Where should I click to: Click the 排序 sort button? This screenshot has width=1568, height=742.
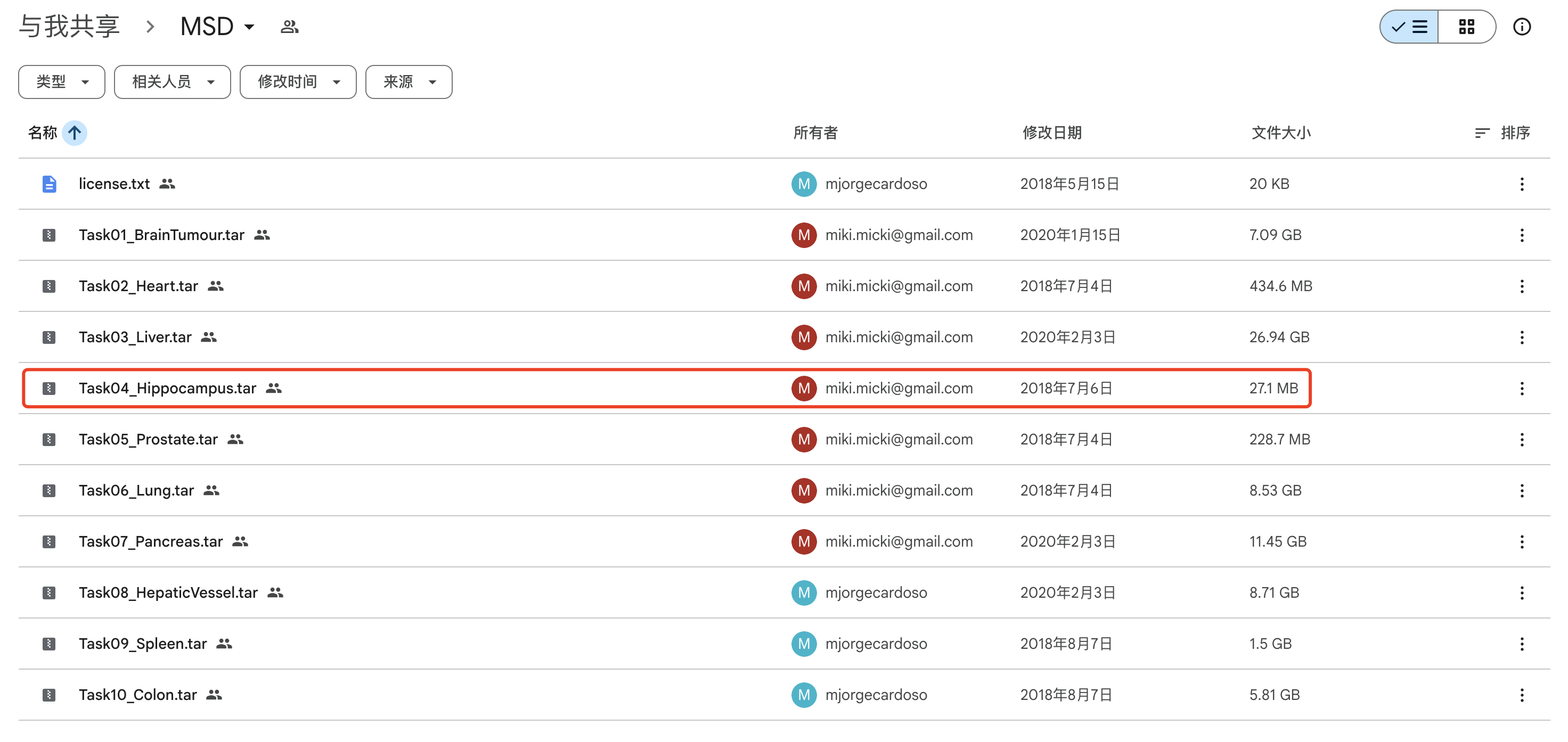[x=1502, y=133]
